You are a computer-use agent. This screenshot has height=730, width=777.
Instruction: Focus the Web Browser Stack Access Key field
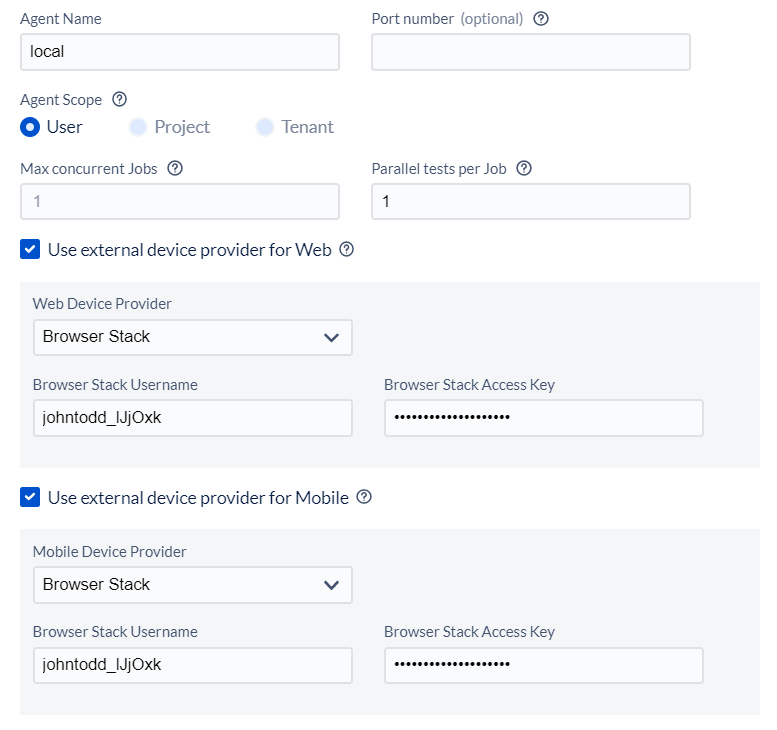coord(544,418)
